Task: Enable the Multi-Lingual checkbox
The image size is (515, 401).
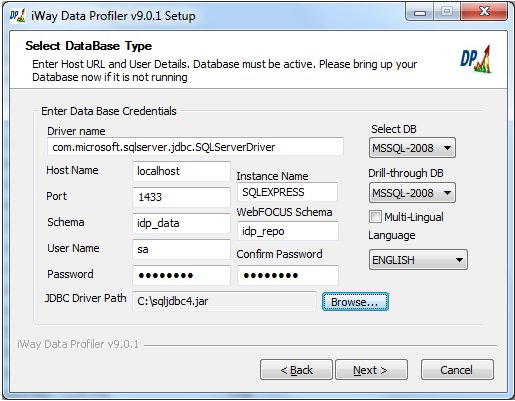Action: tap(375, 217)
